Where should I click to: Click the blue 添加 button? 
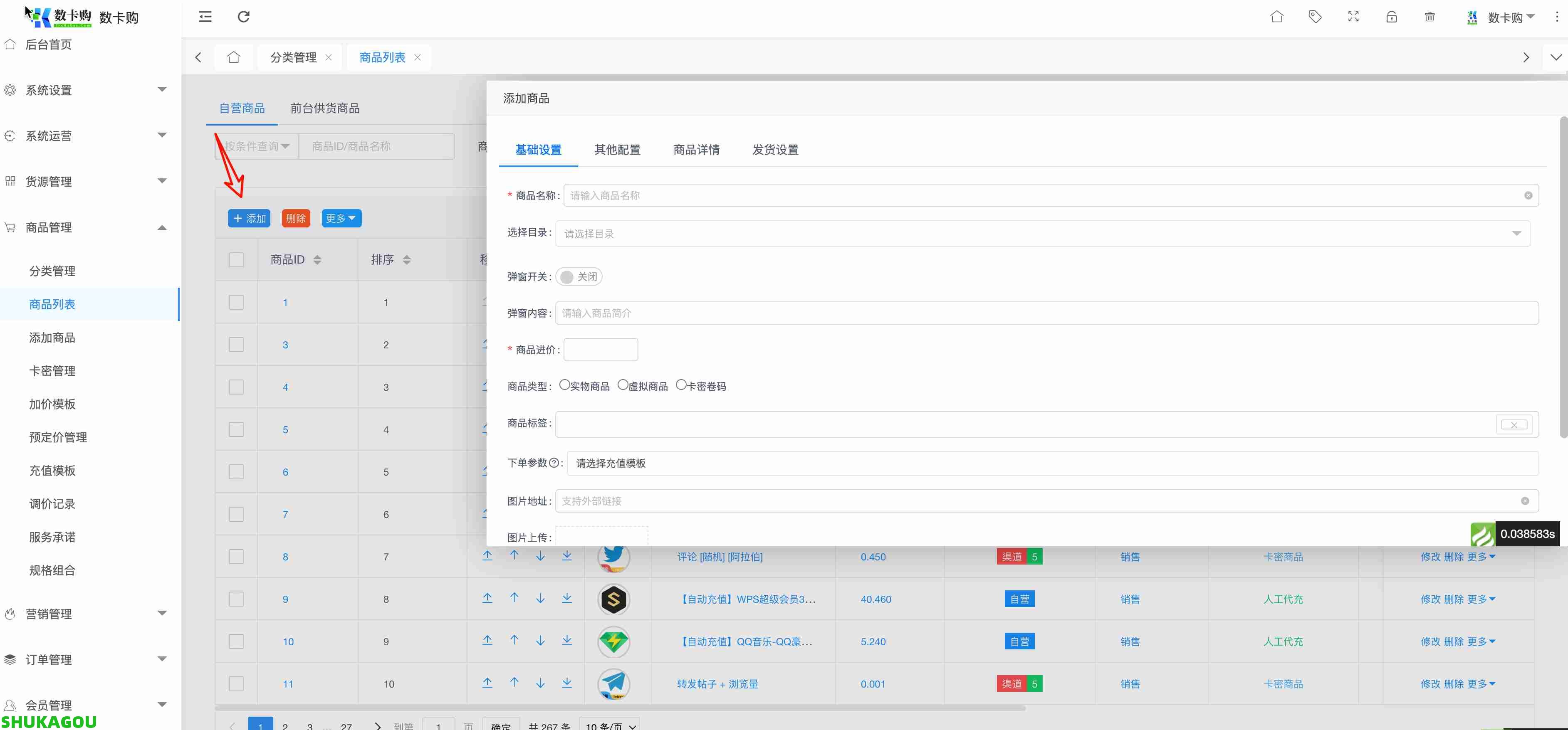click(x=249, y=218)
